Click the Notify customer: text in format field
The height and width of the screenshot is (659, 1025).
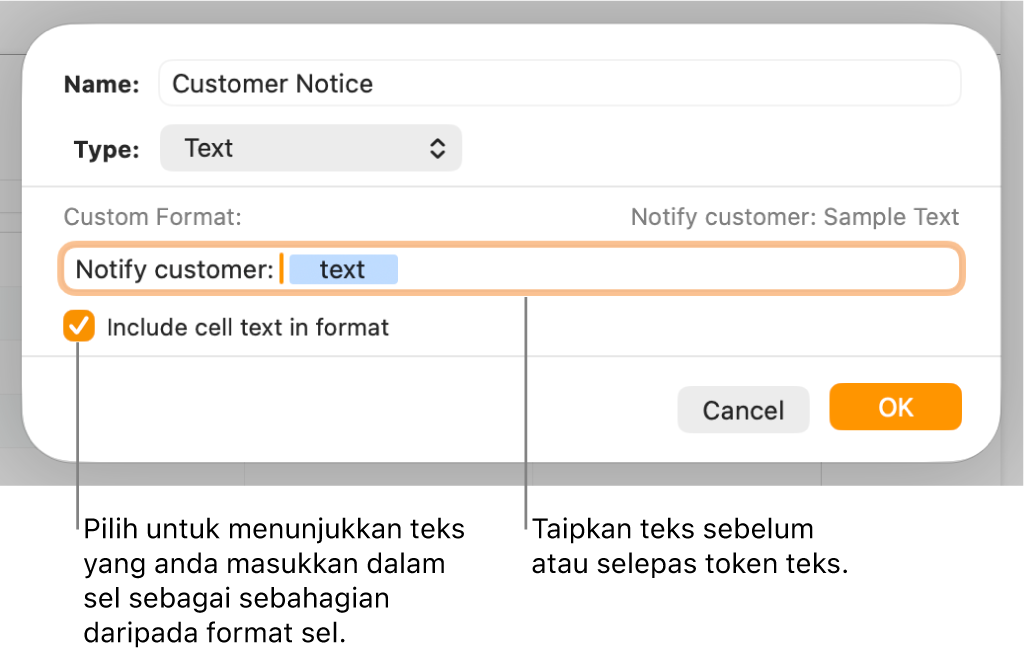pyautogui.click(x=174, y=270)
